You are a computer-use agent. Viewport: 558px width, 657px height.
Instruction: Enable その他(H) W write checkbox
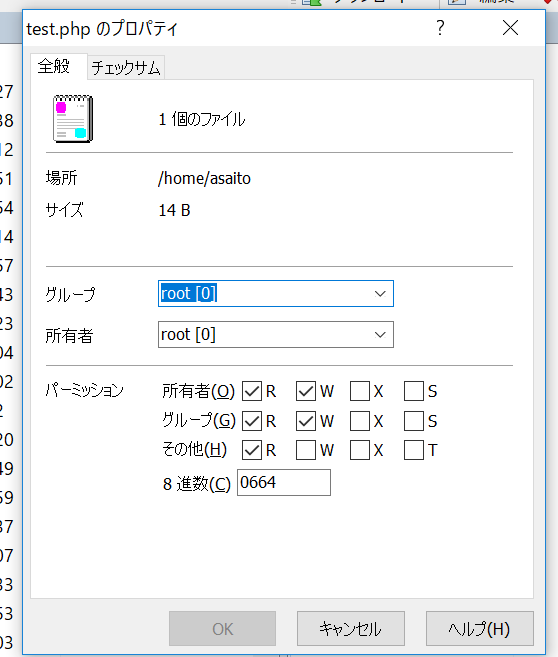click(306, 450)
